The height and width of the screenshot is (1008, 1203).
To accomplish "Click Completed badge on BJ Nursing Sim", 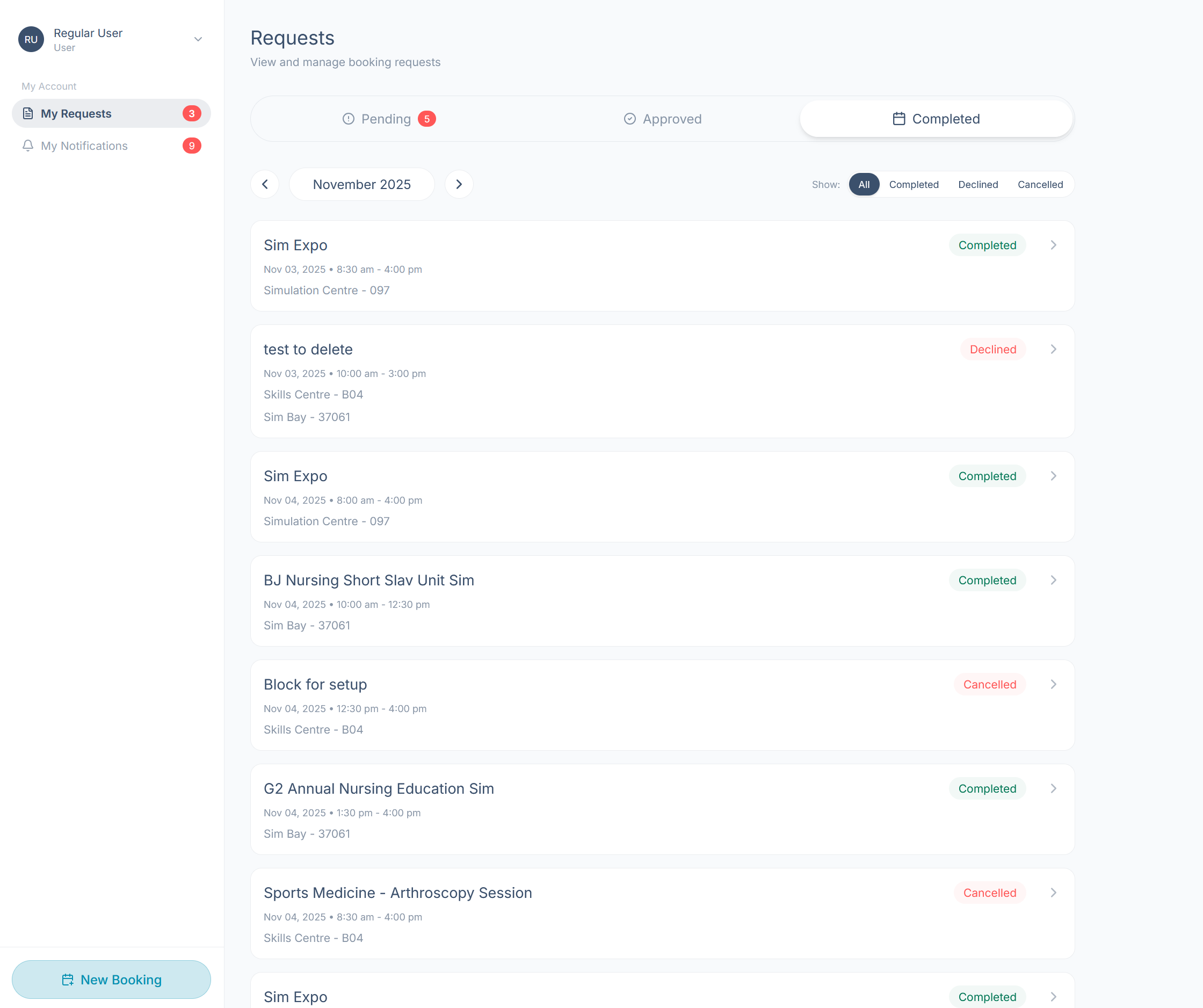I will [x=987, y=580].
